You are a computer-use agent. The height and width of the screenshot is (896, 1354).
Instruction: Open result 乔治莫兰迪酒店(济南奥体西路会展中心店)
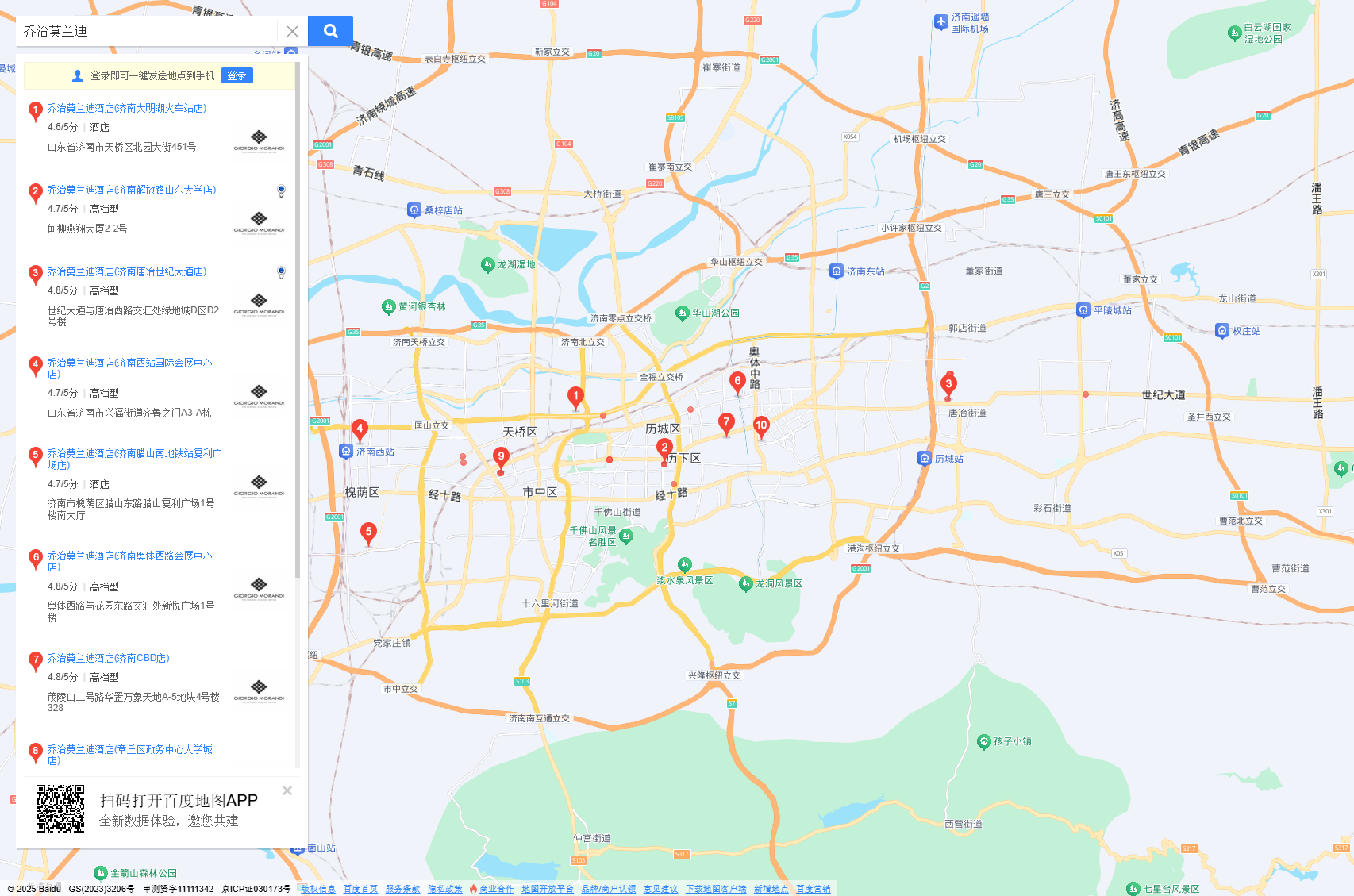coord(129,561)
